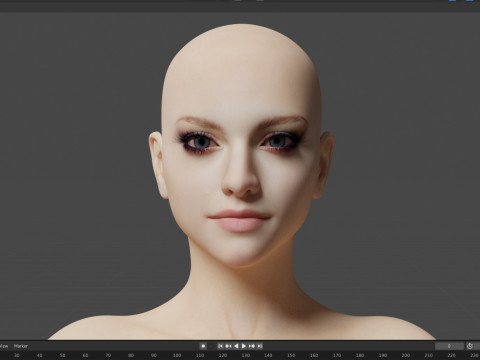
Task: Set the playhead at frame 200
Action: [406, 356]
